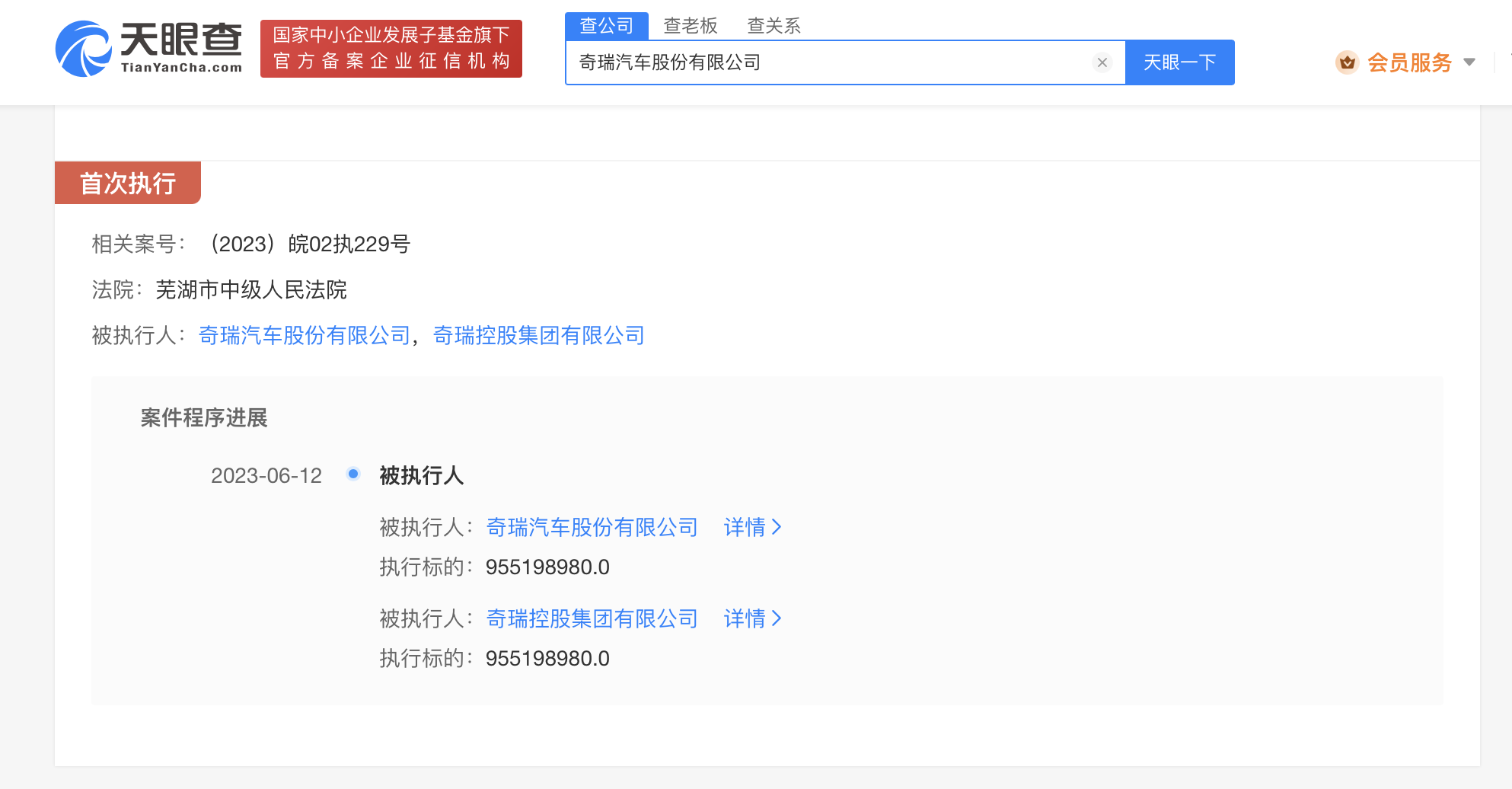Click the TianYanCha.com wordmark text
The height and width of the screenshot is (789, 1512).
click(181, 68)
